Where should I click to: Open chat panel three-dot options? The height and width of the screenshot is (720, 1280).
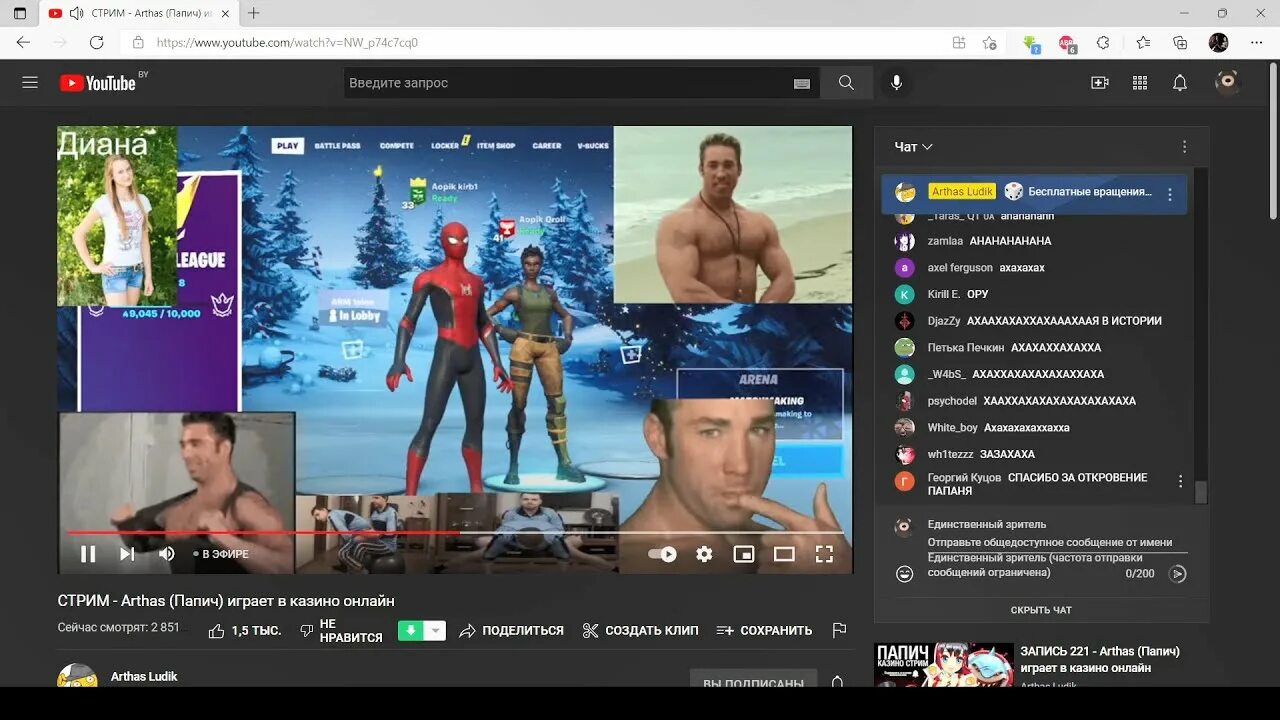tap(1184, 147)
